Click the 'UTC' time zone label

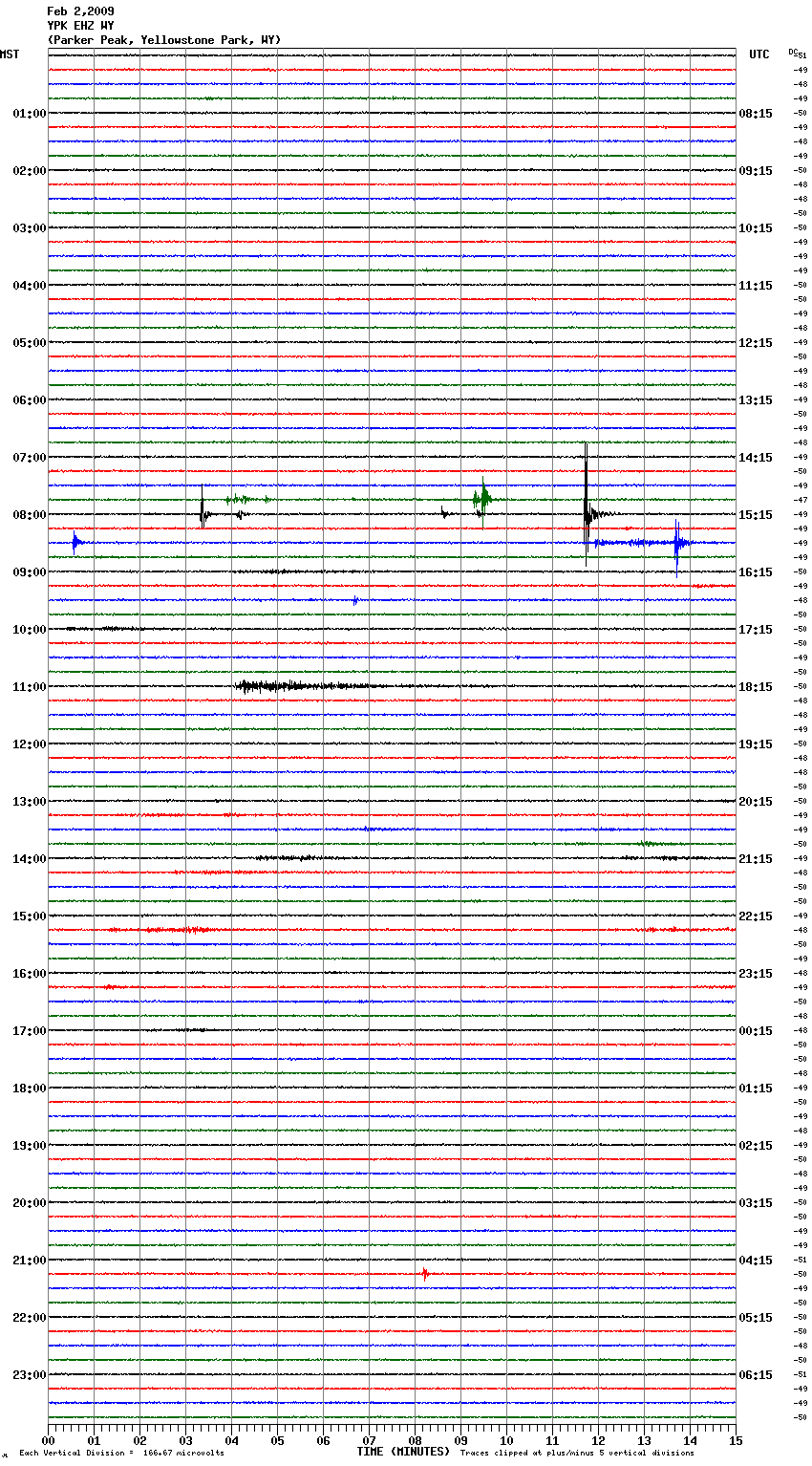pyautogui.click(x=759, y=54)
